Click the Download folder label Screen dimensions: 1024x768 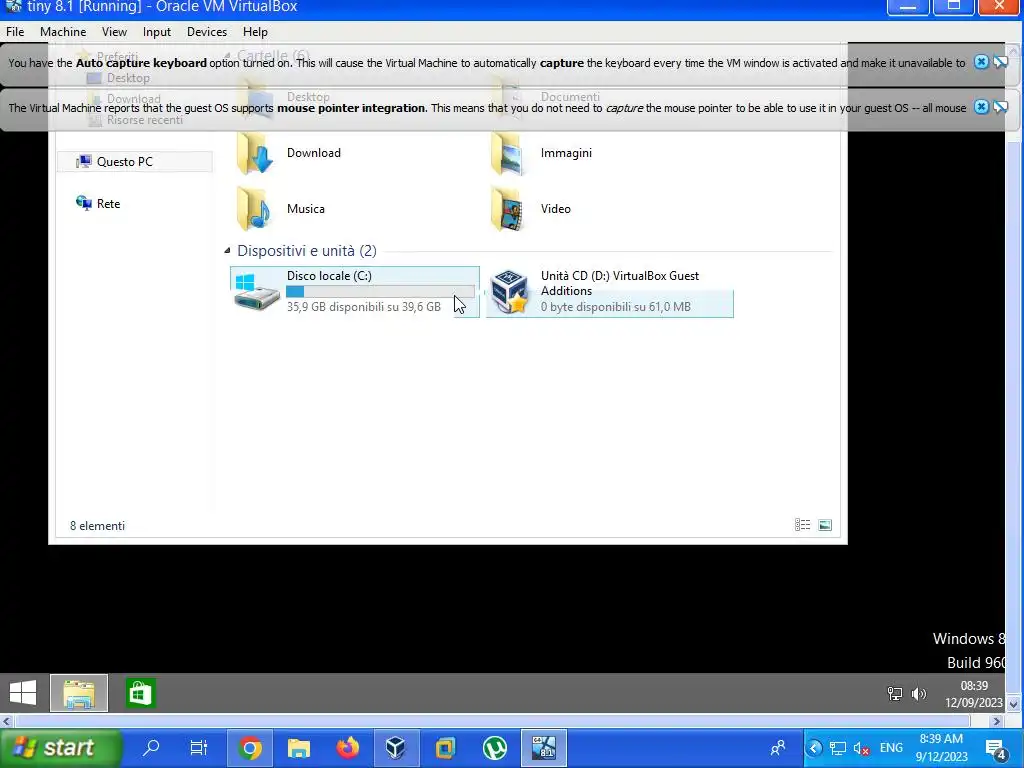313,153
